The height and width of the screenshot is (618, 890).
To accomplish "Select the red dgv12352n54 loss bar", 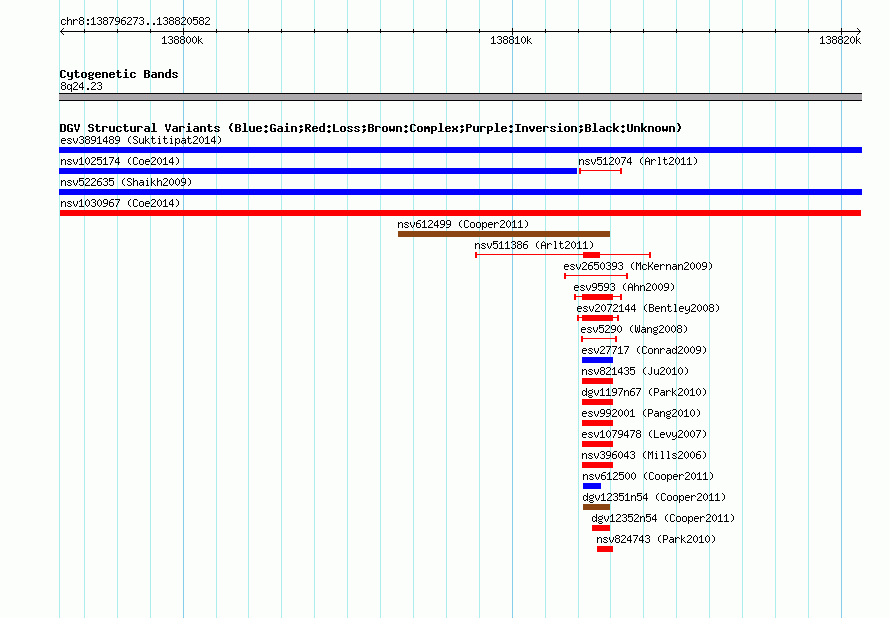I will coord(601,528).
